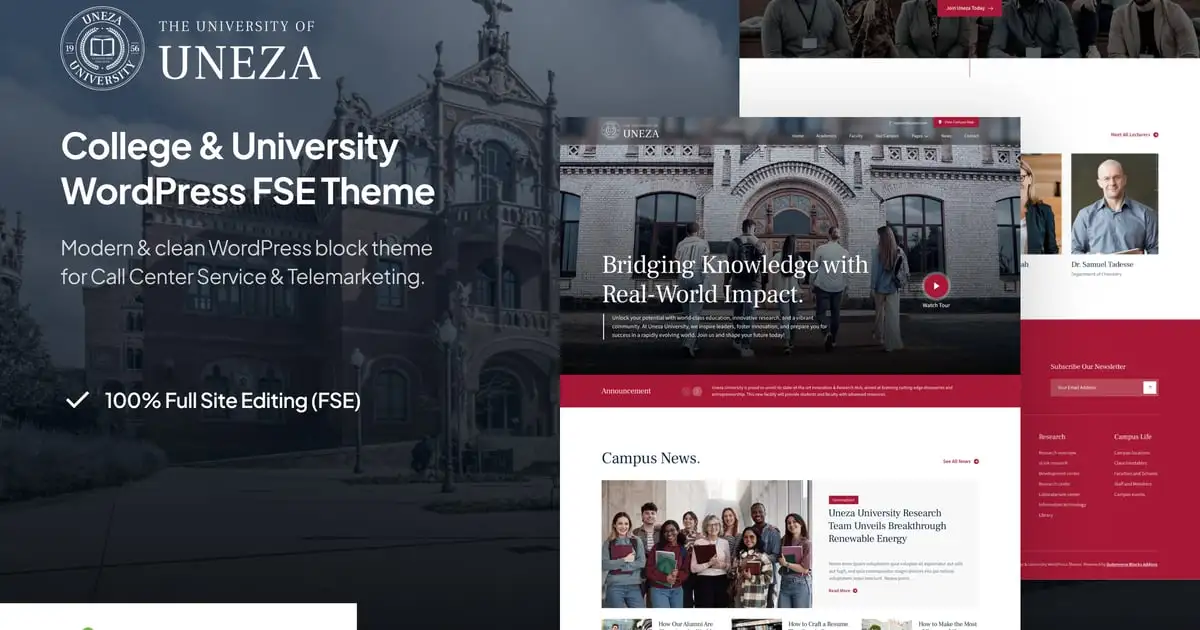Screen dimensions: 1200x630
Task: Open the Campus events footer link
Action: [x=1130, y=494]
